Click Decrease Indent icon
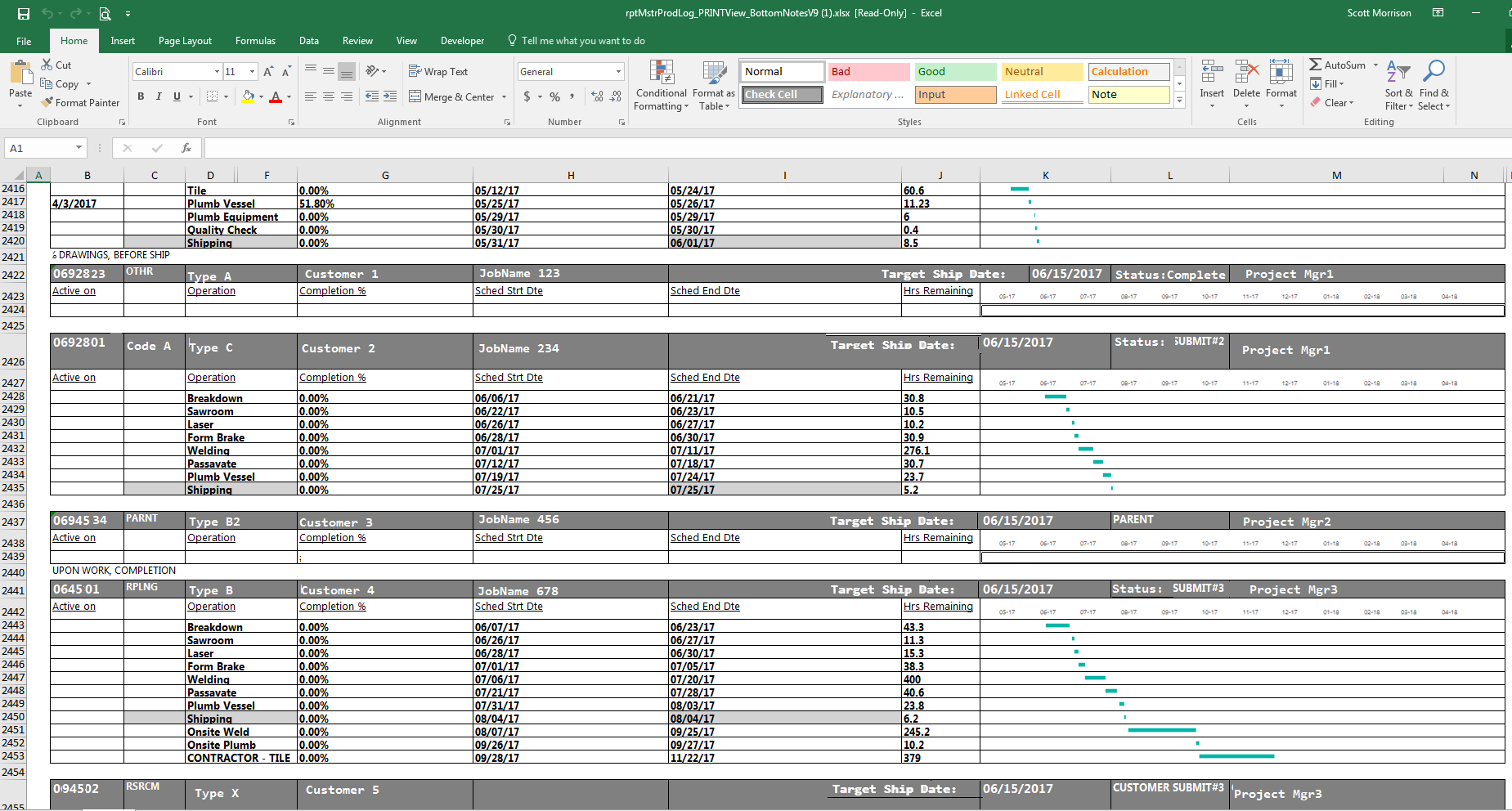The height and width of the screenshot is (811, 1512). pos(372,96)
